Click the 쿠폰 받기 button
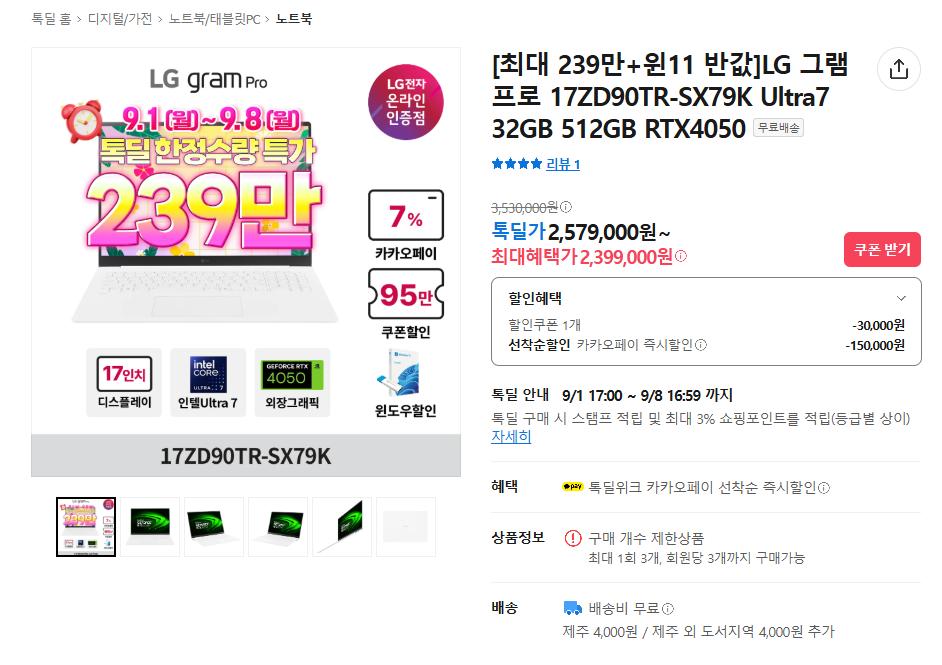 click(x=882, y=249)
